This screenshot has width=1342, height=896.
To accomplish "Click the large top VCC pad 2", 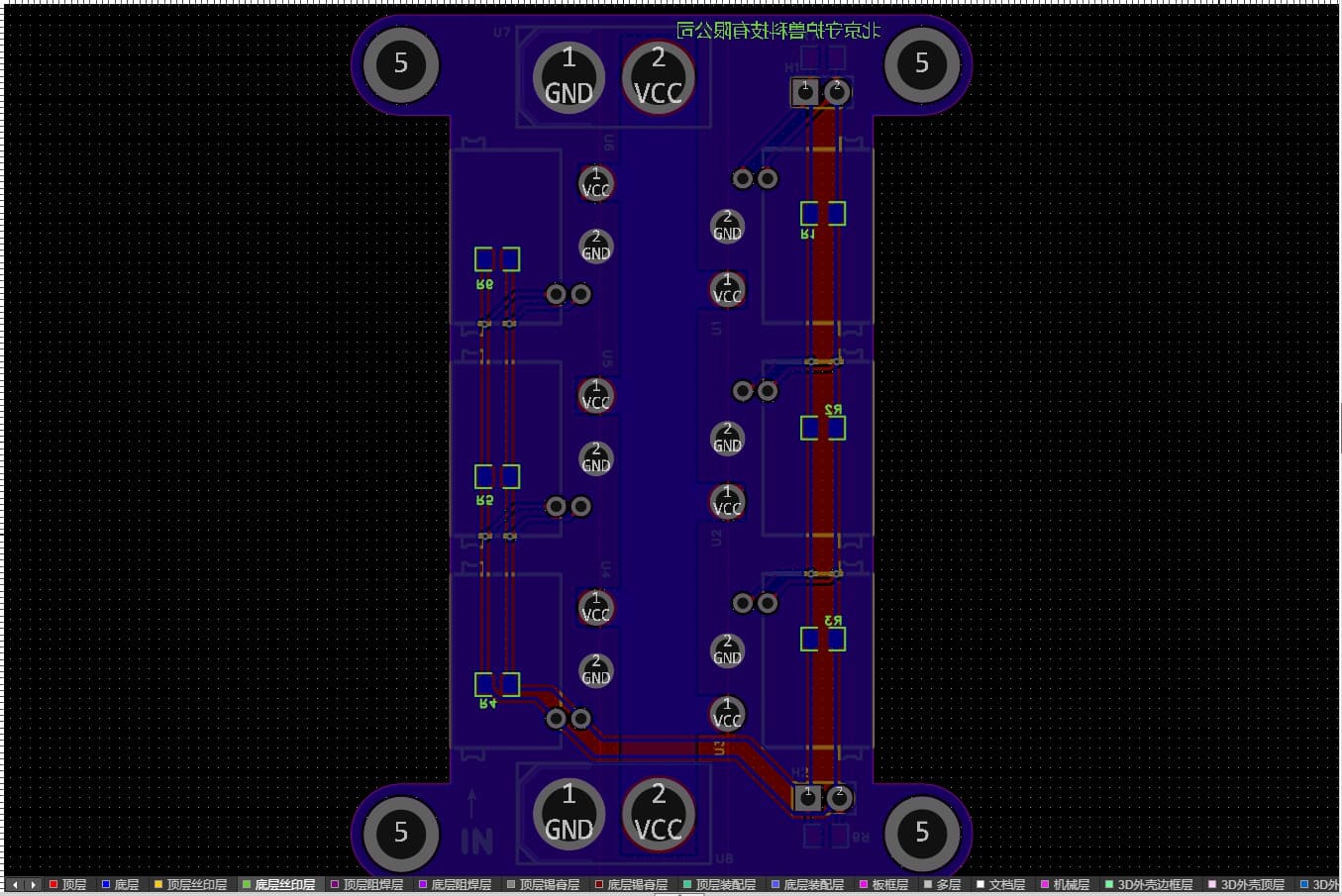I will click(659, 77).
